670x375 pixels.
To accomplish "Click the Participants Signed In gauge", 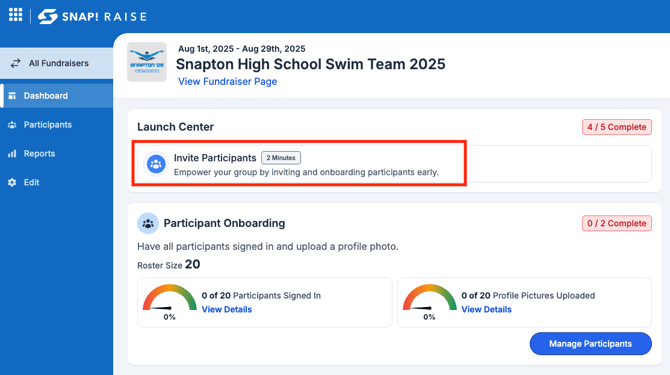I will pyautogui.click(x=169, y=302).
